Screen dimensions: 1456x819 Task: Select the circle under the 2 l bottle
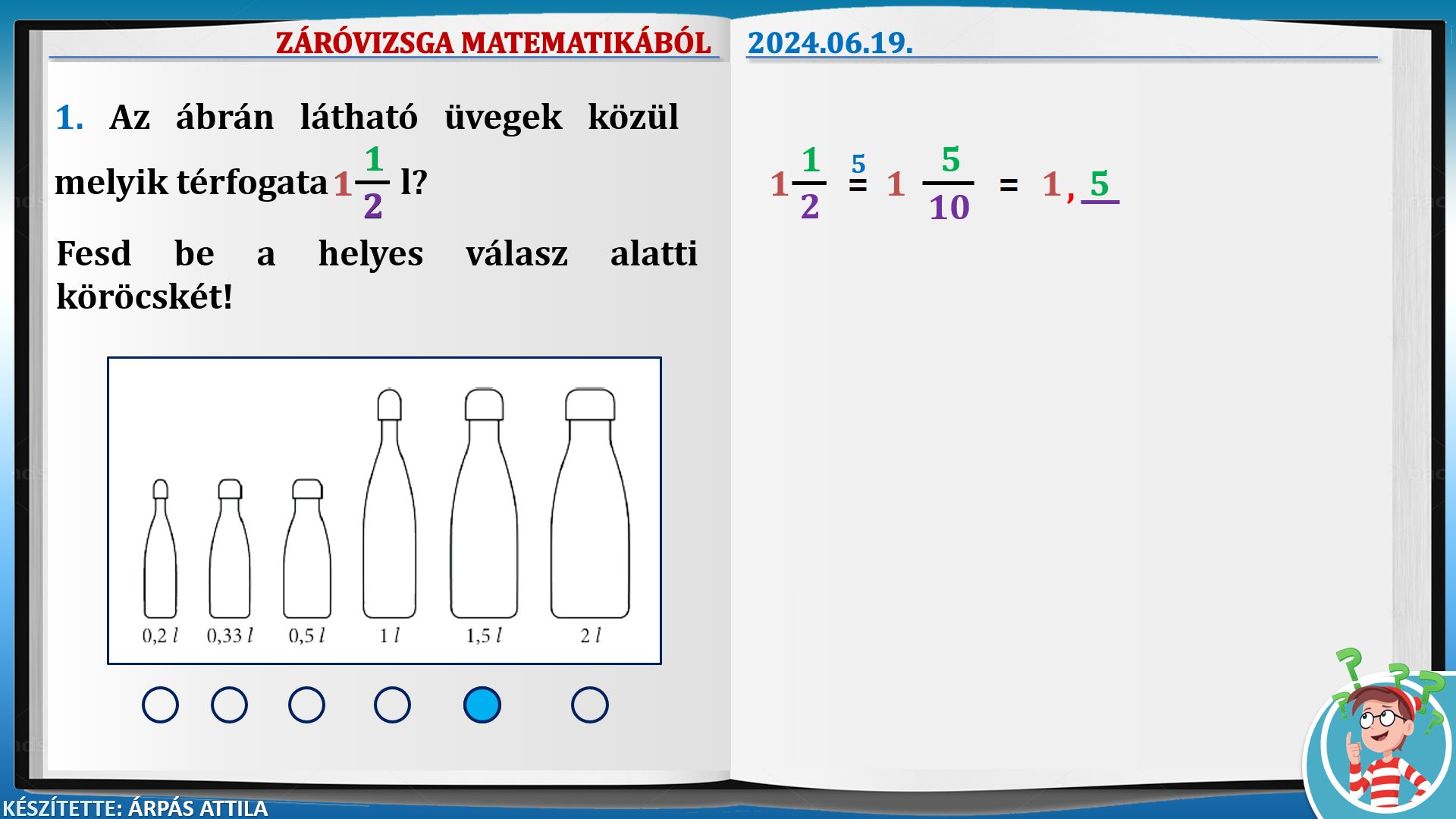pyautogui.click(x=589, y=704)
